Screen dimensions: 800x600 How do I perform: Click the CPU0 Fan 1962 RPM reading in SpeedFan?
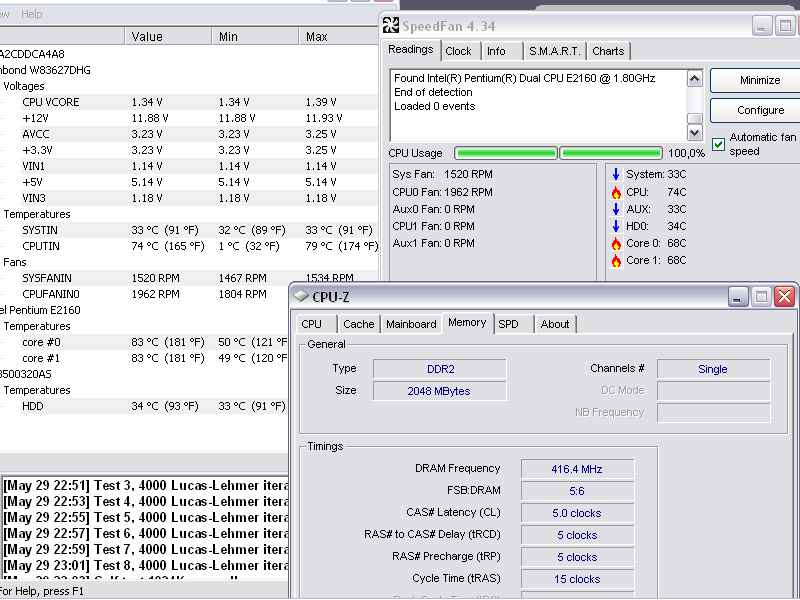pos(442,192)
